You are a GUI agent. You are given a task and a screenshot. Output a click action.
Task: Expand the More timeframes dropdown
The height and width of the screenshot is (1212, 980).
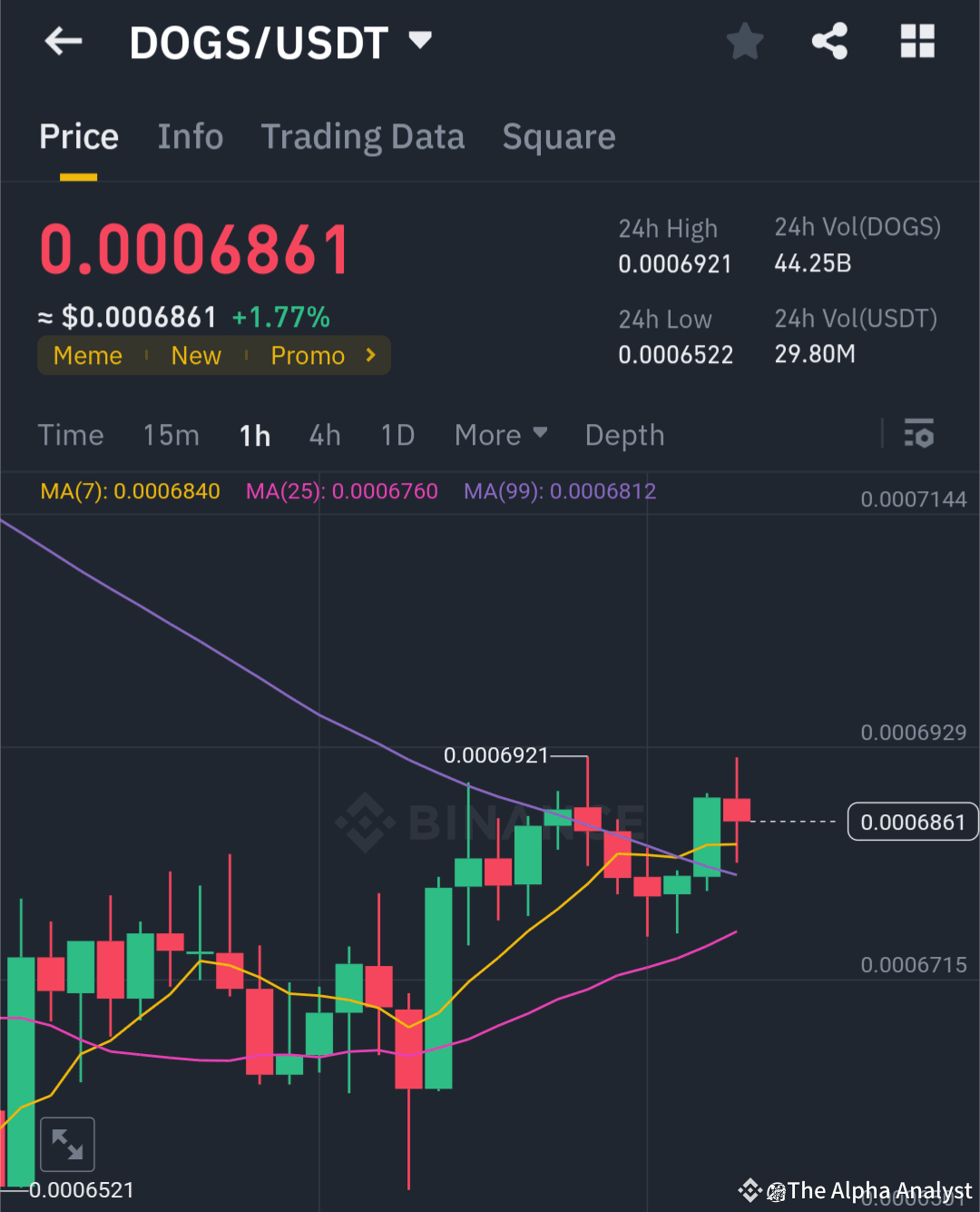[500, 435]
